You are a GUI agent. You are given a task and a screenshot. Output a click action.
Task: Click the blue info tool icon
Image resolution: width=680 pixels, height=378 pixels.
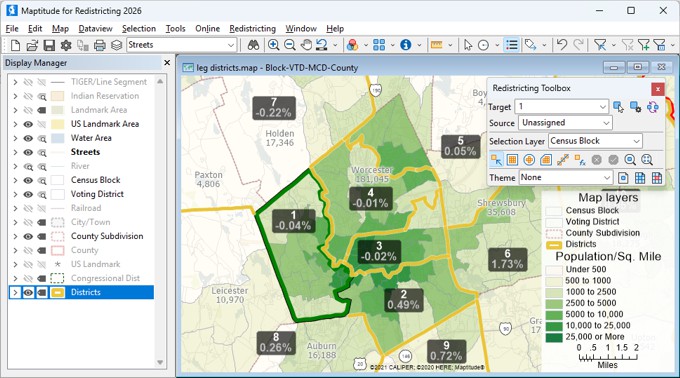pos(405,45)
